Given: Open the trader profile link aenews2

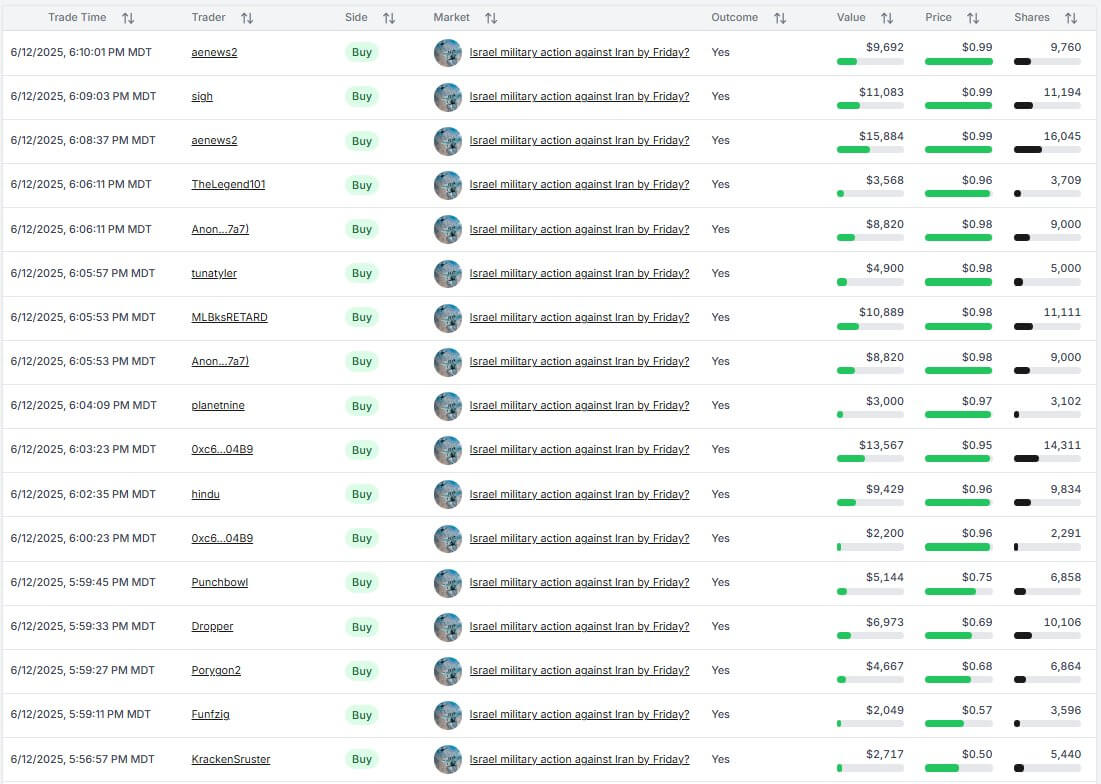Looking at the screenshot, I should 214,52.
